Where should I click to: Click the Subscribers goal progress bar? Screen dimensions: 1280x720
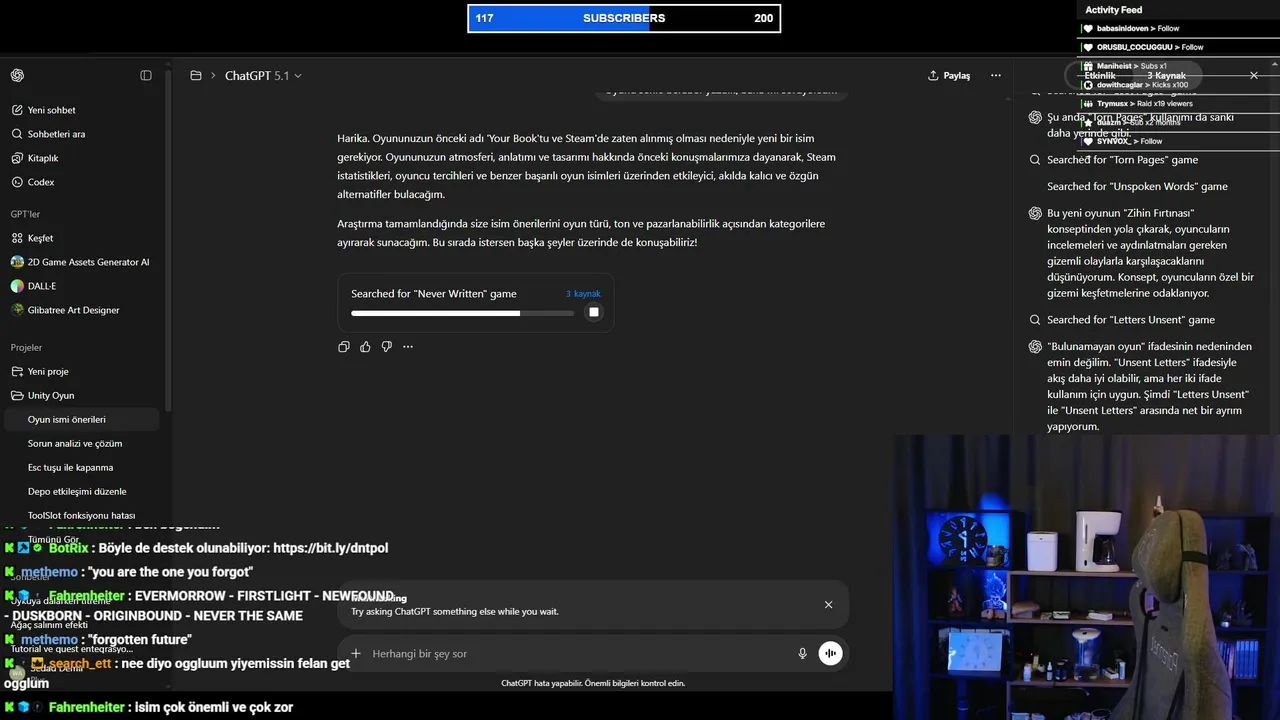point(624,18)
